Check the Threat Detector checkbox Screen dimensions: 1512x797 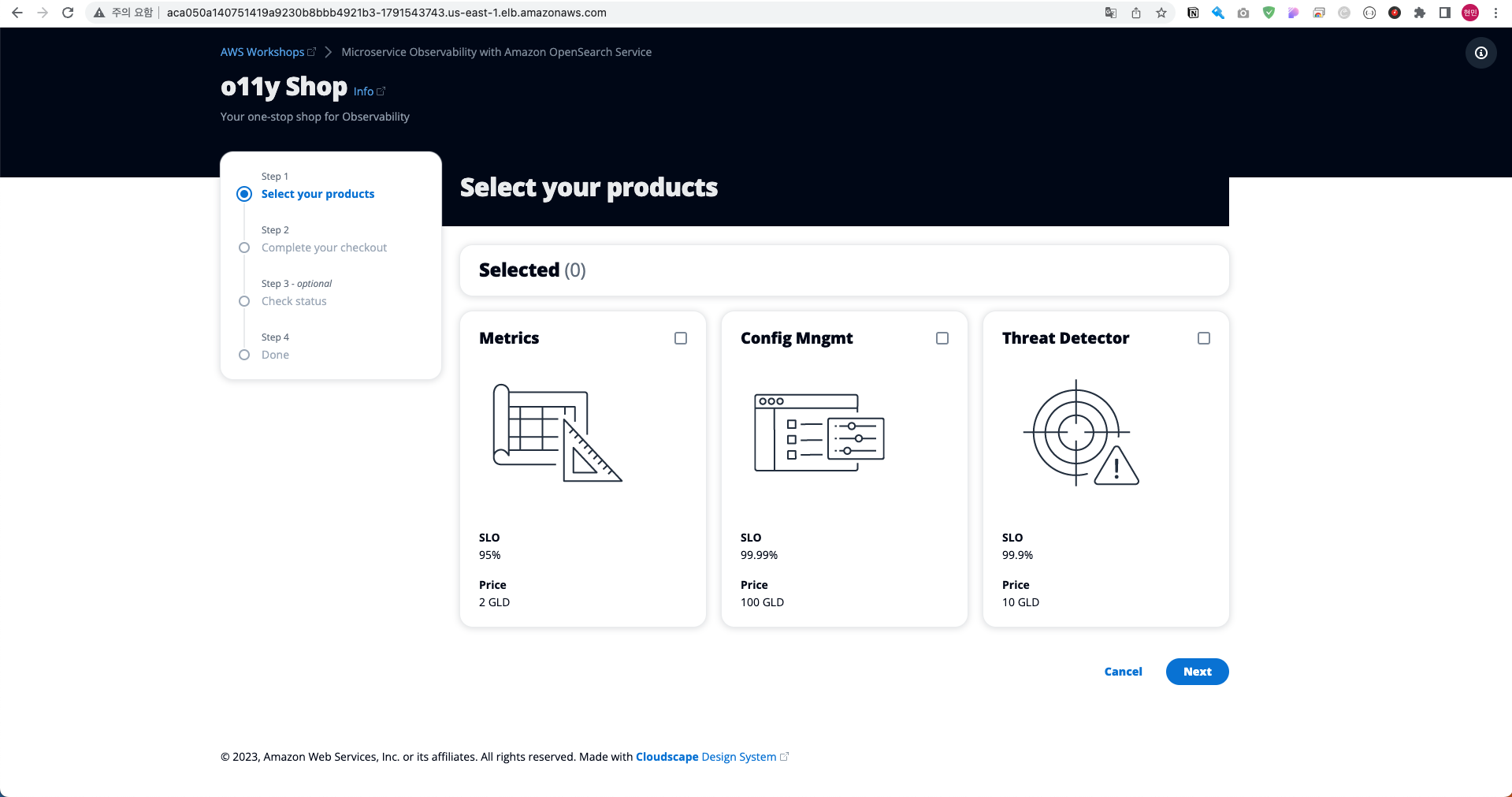(1204, 338)
